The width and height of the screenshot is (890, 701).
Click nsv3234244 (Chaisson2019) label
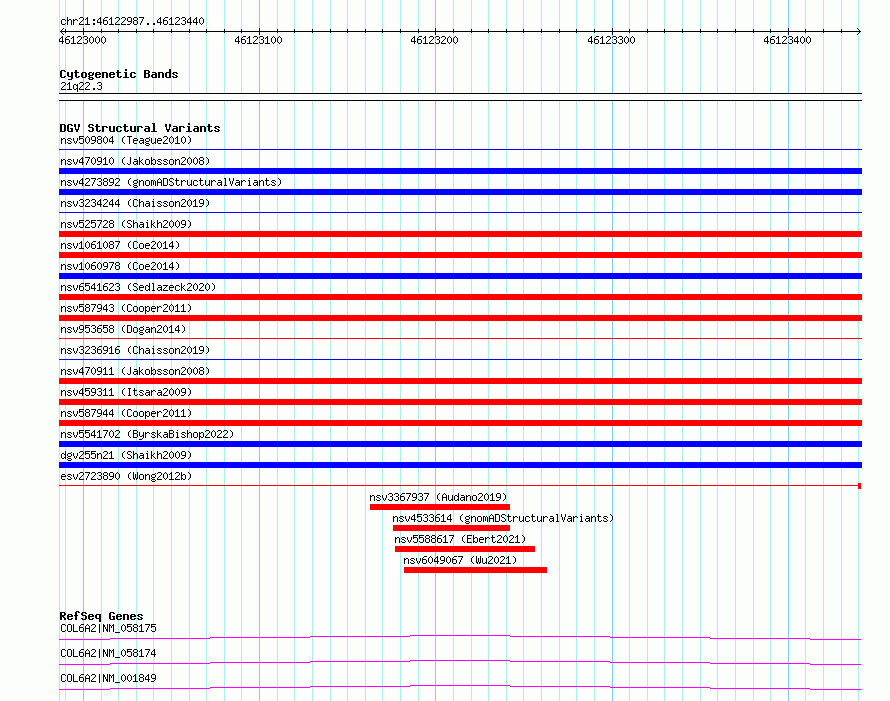[135, 203]
